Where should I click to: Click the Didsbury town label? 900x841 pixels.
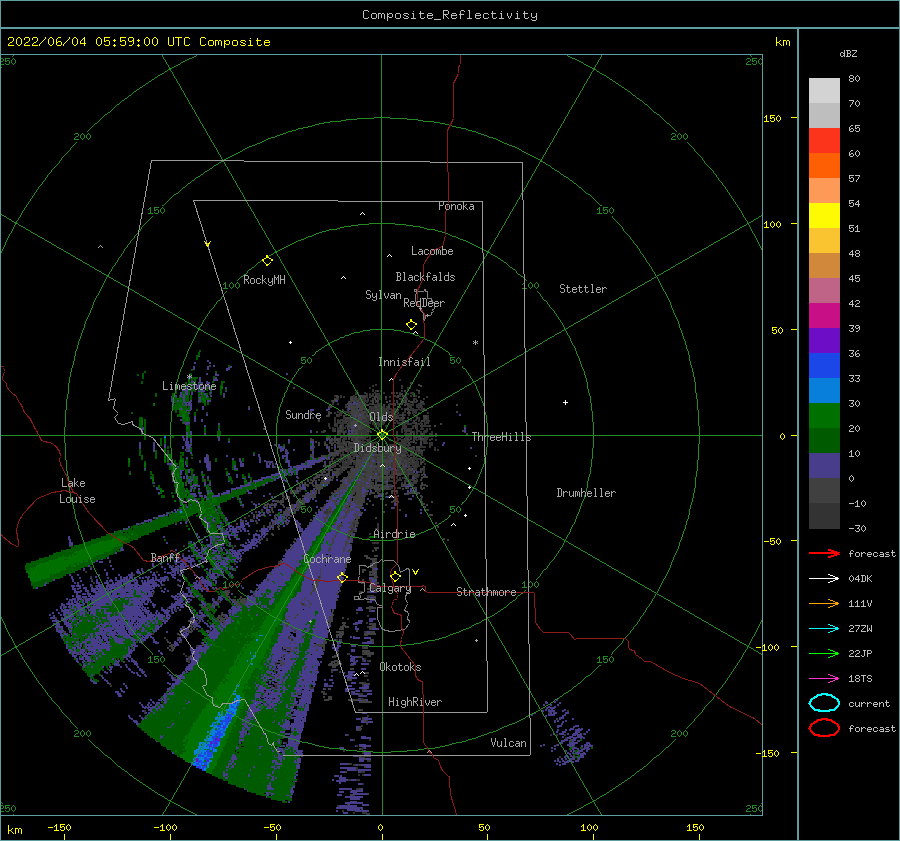[x=377, y=448]
